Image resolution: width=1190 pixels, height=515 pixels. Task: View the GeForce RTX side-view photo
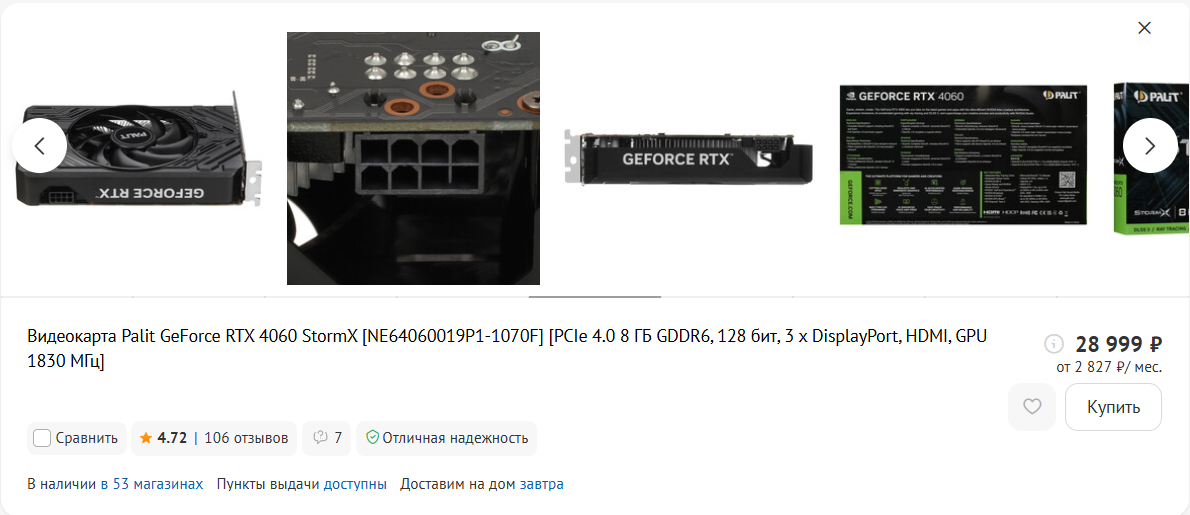pyautogui.click(x=689, y=156)
